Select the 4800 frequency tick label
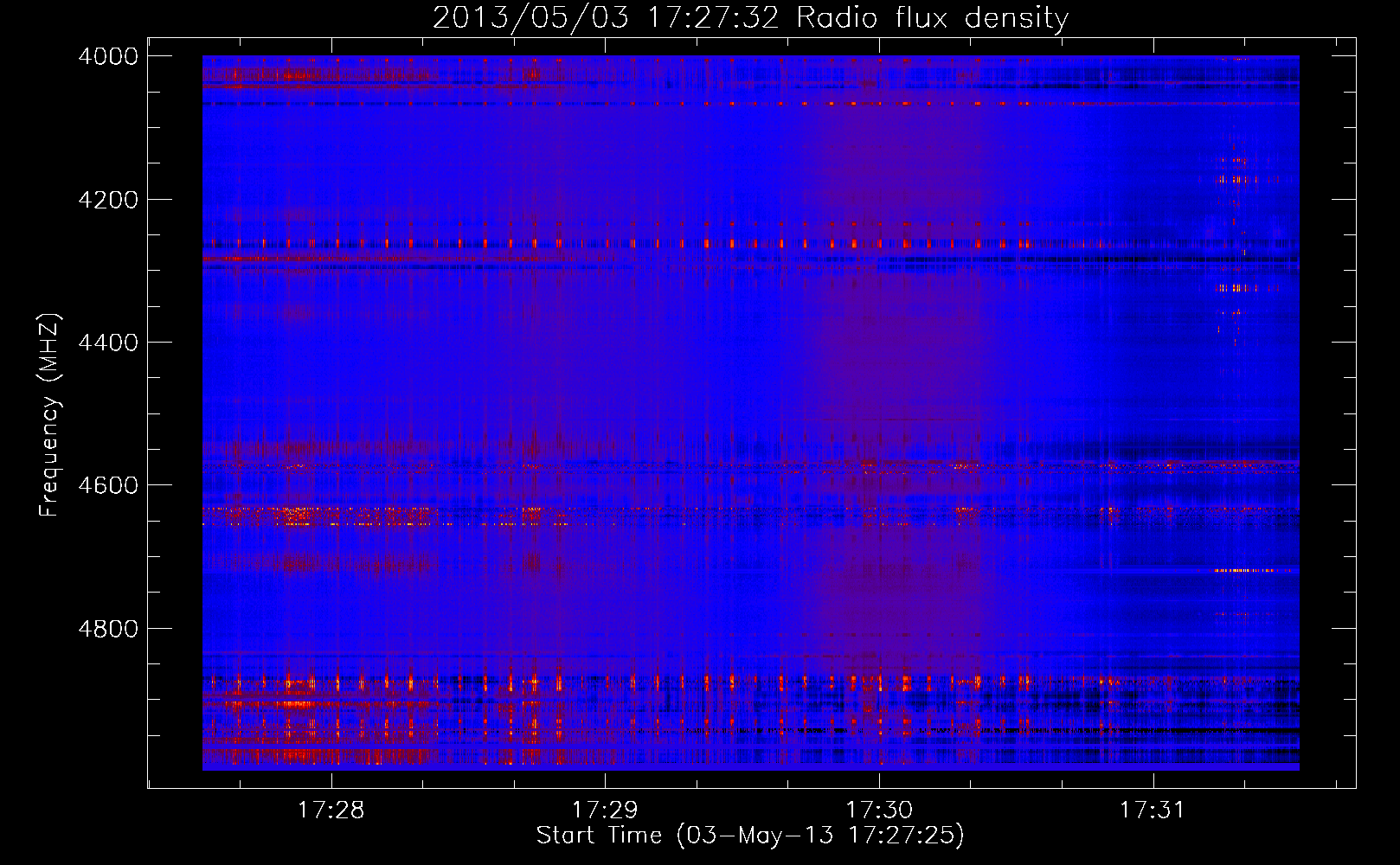 (108, 629)
